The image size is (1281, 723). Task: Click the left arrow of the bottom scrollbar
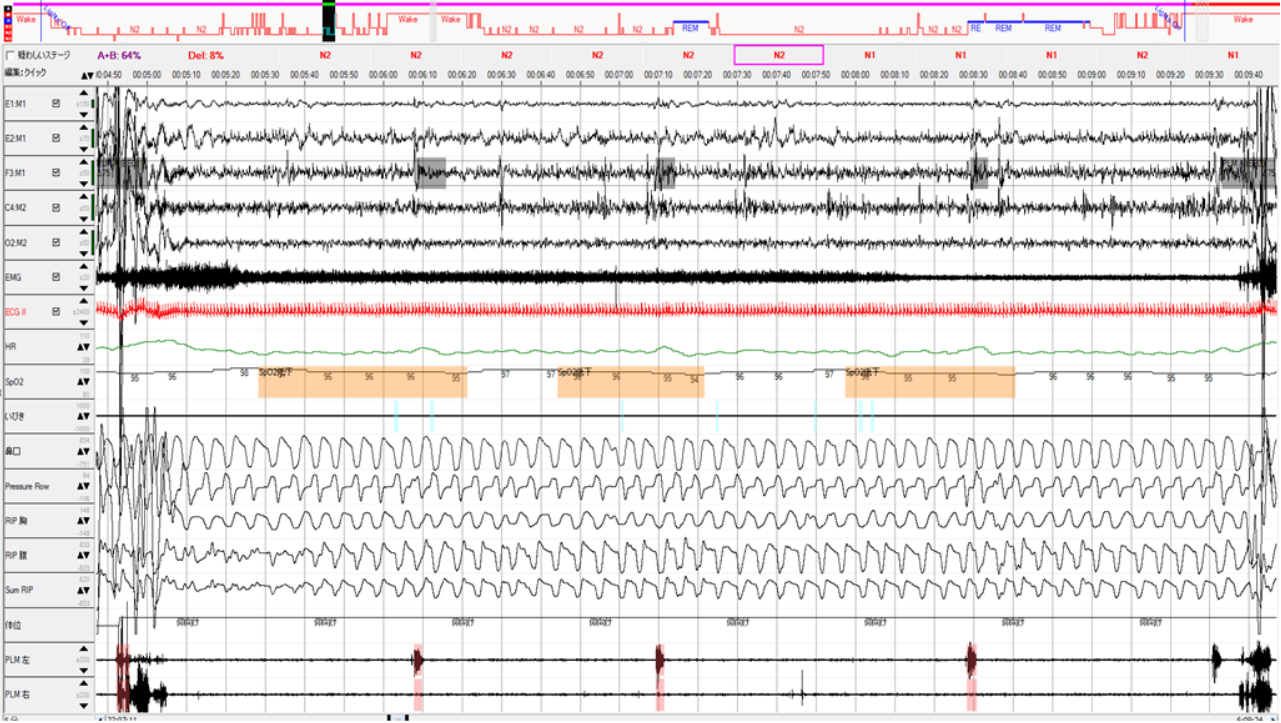(100, 718)
